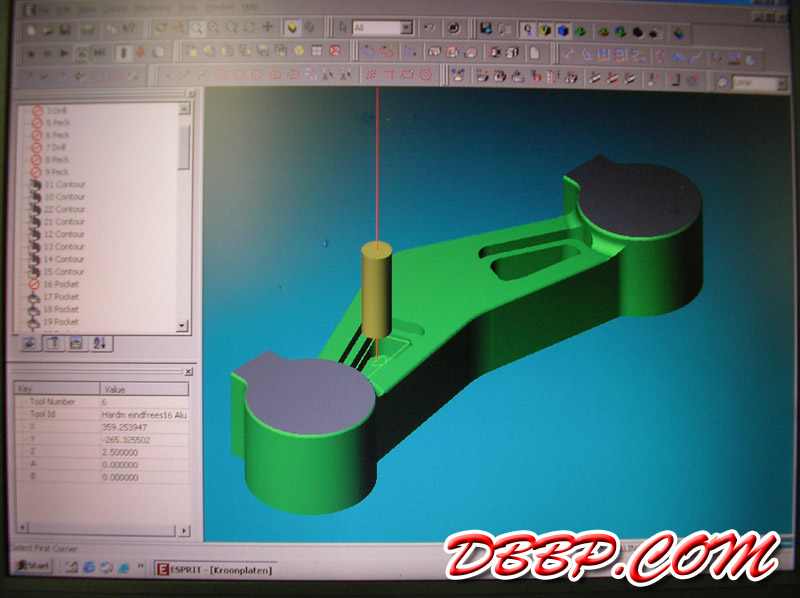Toggle suppressed icon of 3 Drill operation

[37, 110]
